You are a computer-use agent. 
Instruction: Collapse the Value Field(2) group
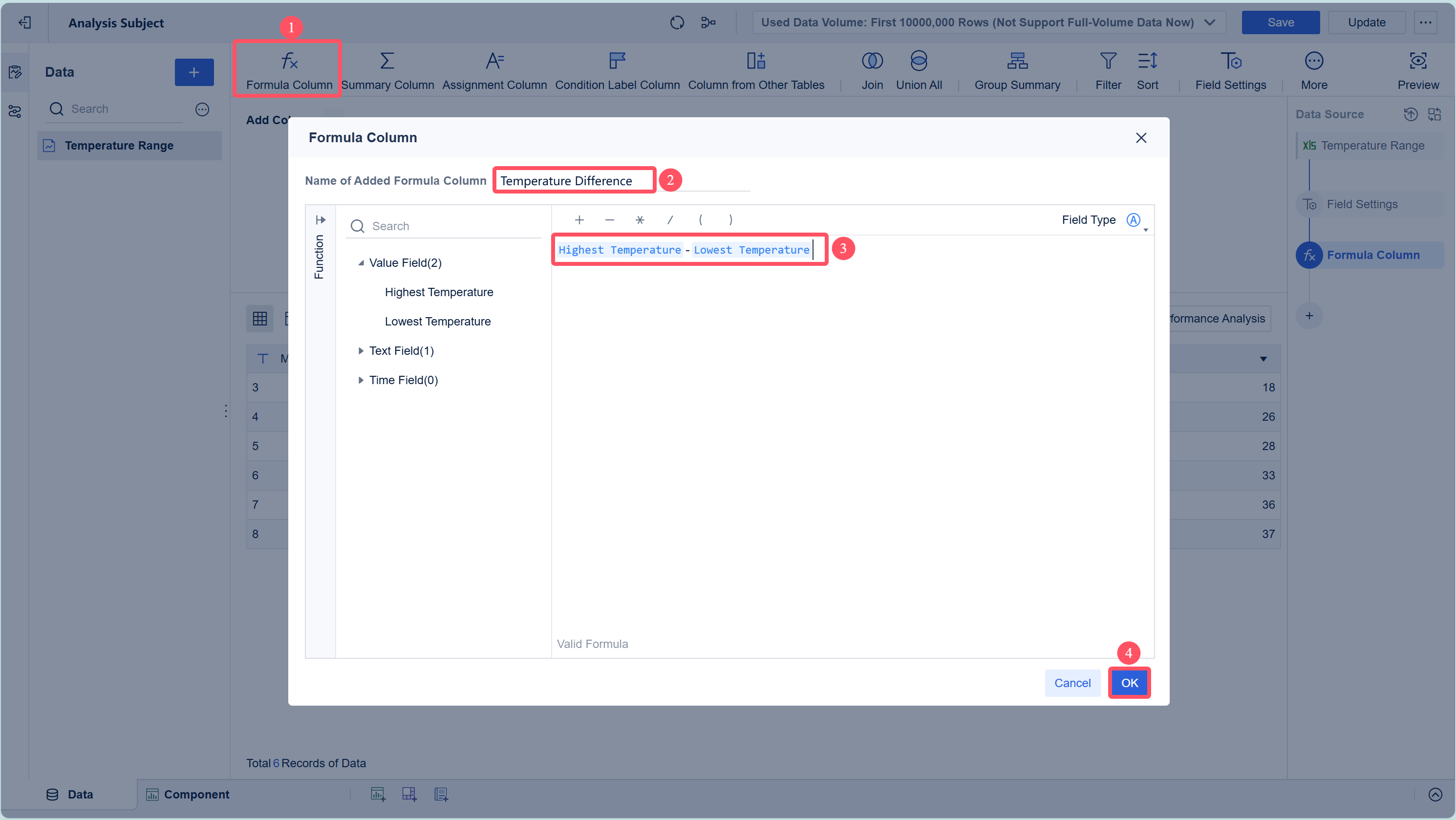pyautogui.click(x=361, y=263)
